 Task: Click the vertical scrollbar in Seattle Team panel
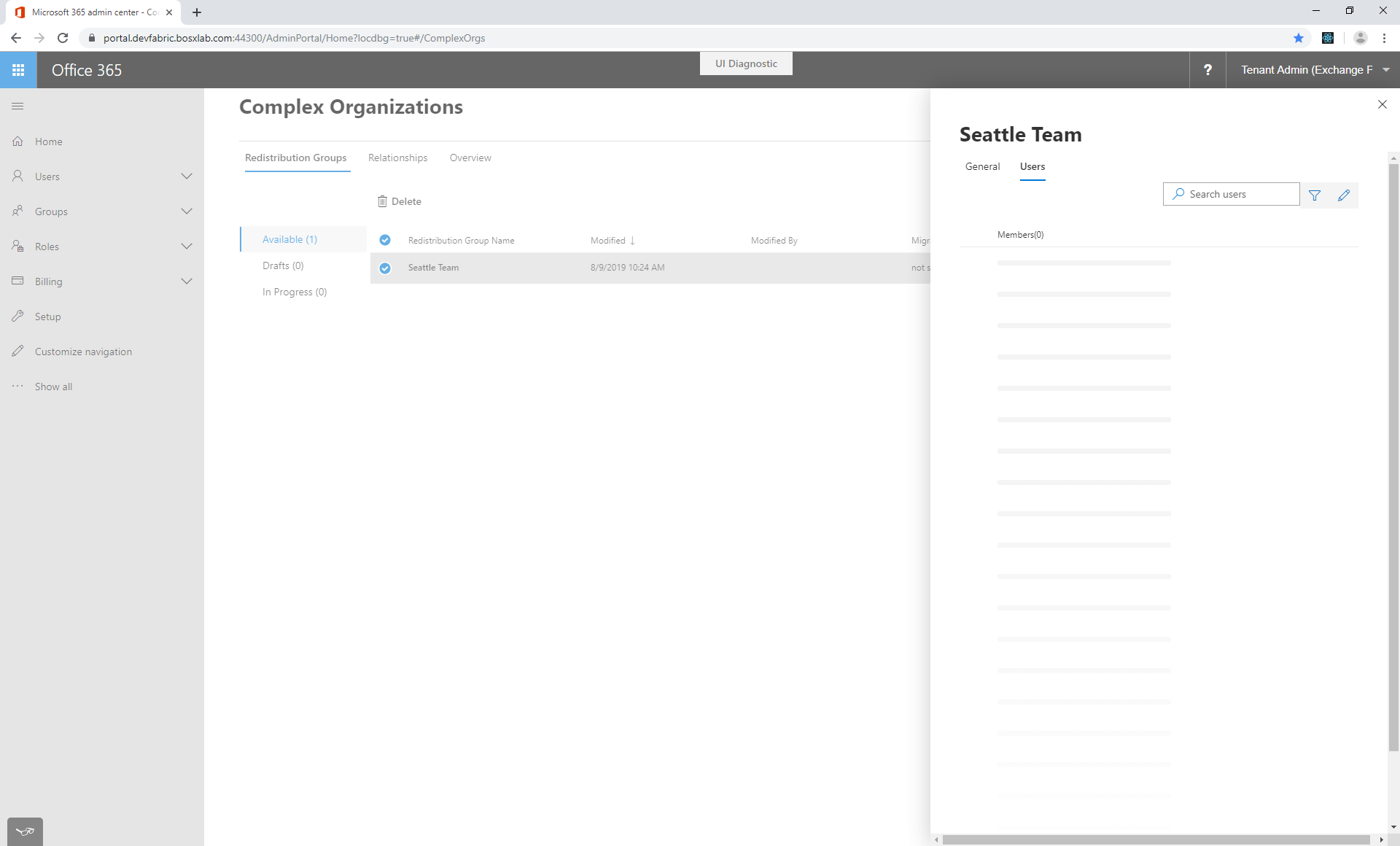(x=1393, y=457)
